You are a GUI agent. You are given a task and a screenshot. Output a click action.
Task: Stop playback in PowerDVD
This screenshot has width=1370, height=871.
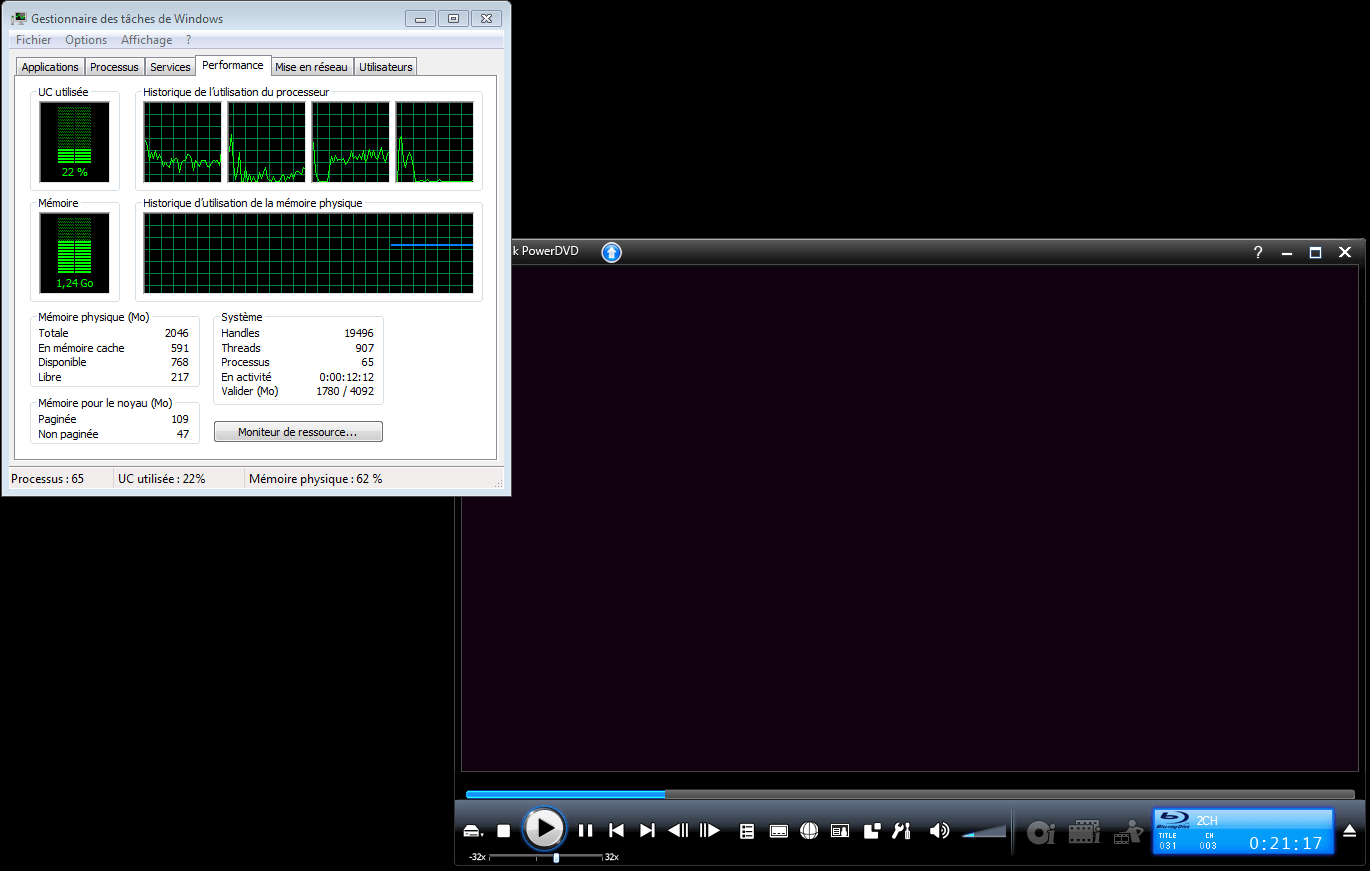tap(504, 831)
